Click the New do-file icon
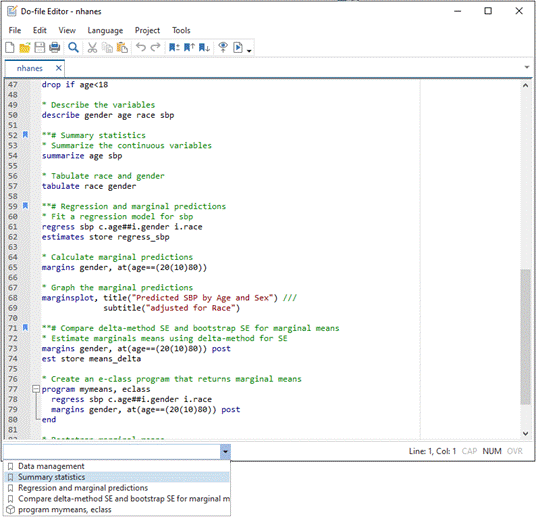 click(10, 47)
